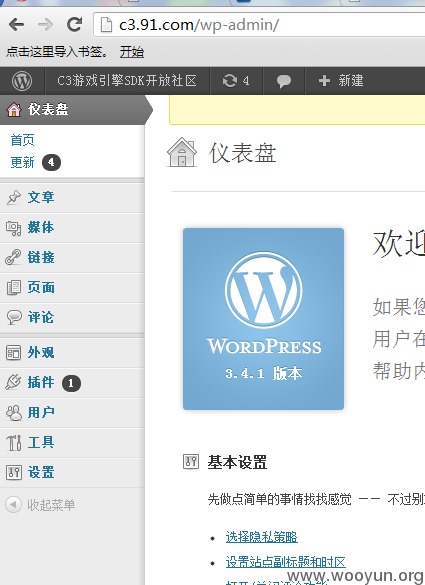Open the 文章 menu
Image resolution: width=425 pixels, height=585 pixels.
72,197
